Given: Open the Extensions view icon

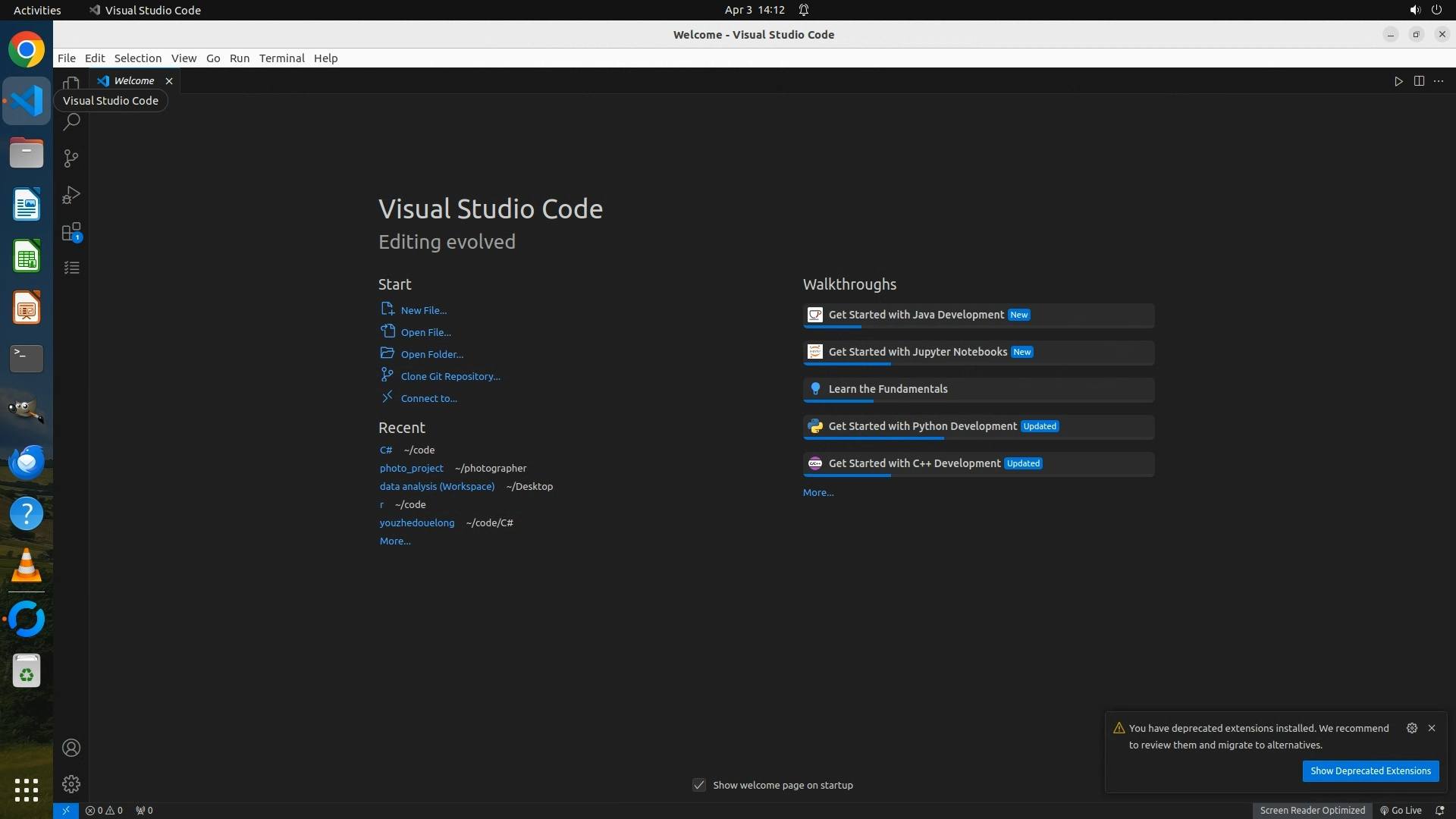Looking at the screenshot, I should click(x=71, y=232).
